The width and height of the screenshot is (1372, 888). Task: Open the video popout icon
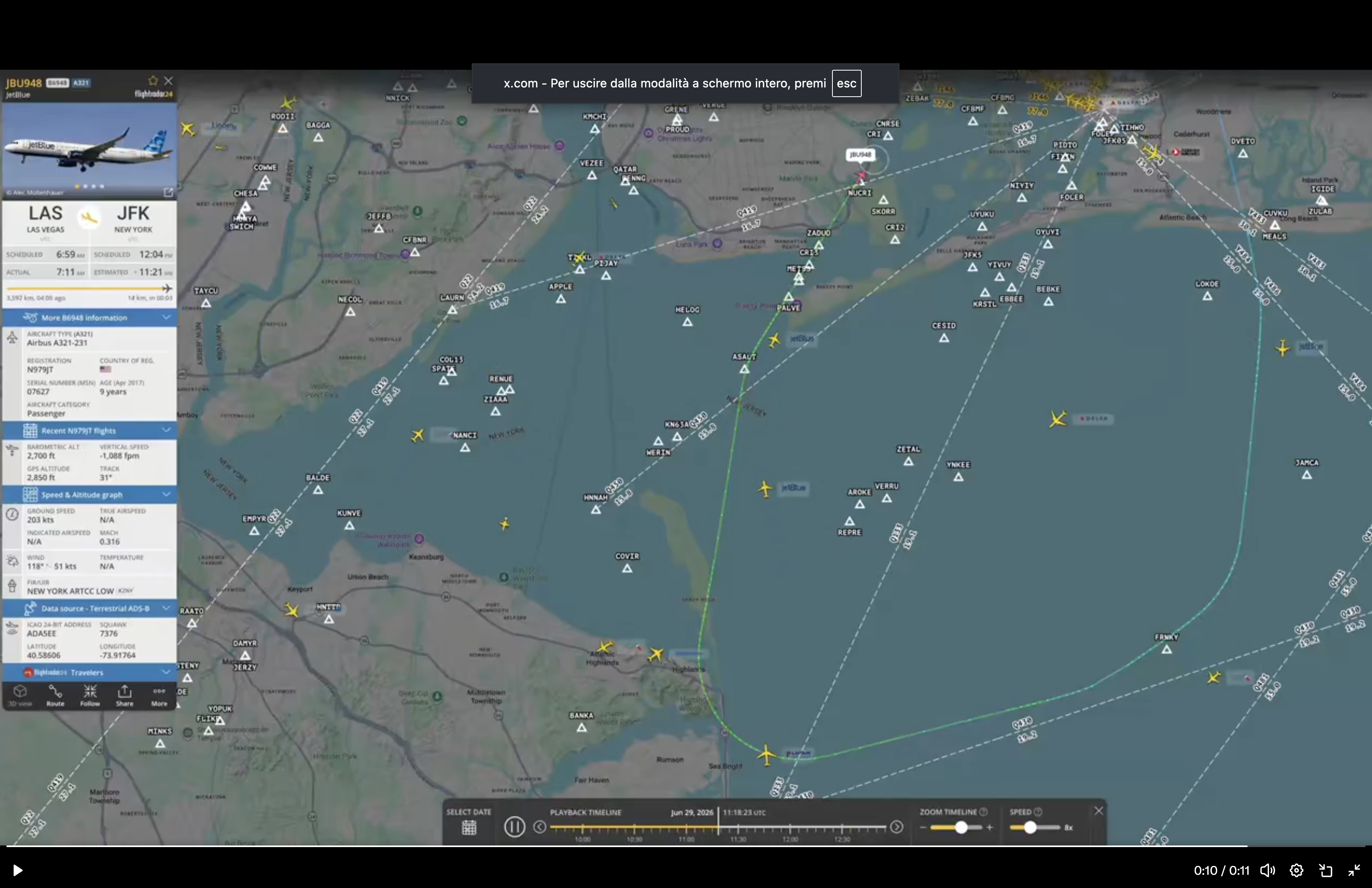(1325, 870)
